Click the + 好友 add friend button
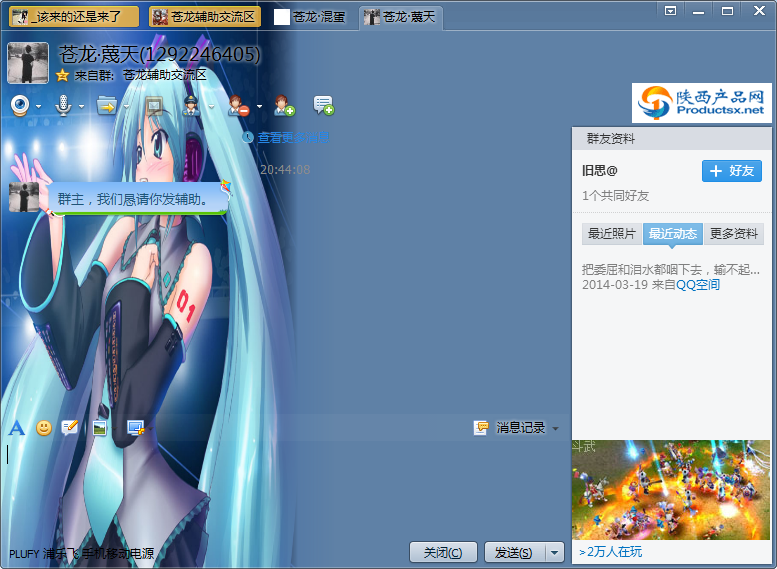Image resolution: width=777 pixels, height=569 pixels. click(731, 171)
